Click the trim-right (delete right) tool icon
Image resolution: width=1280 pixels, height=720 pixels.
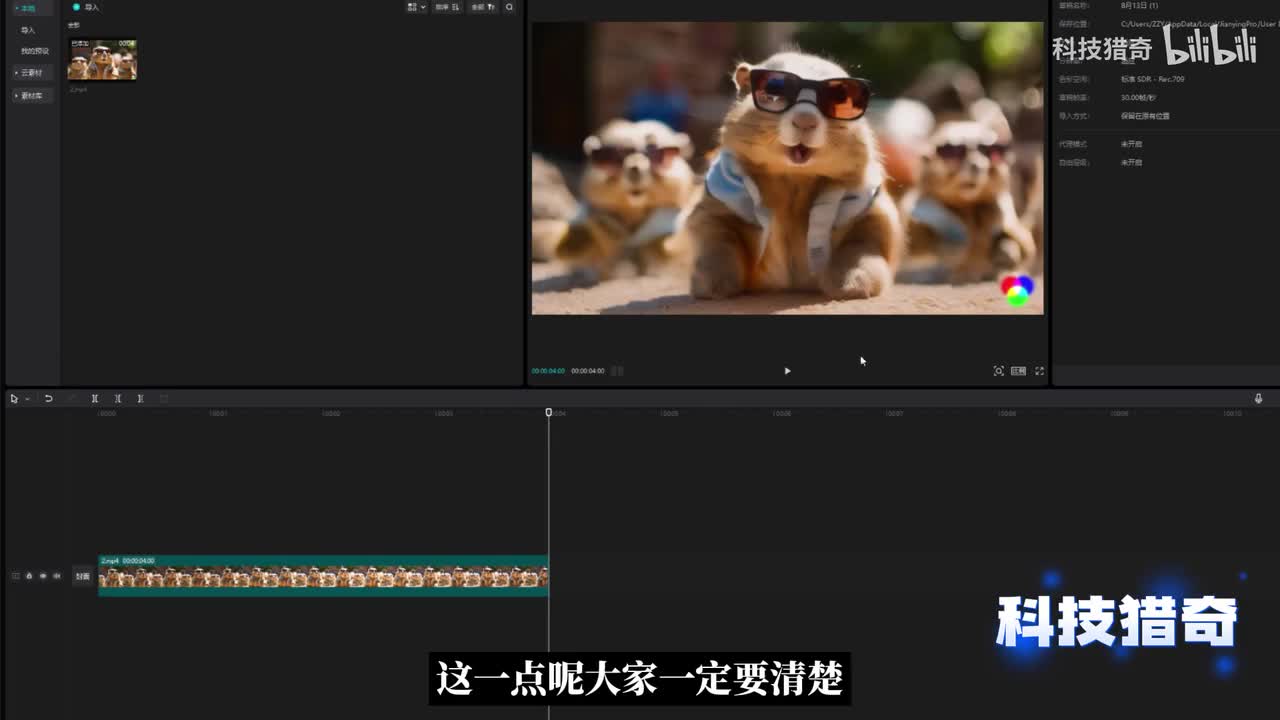140,398
